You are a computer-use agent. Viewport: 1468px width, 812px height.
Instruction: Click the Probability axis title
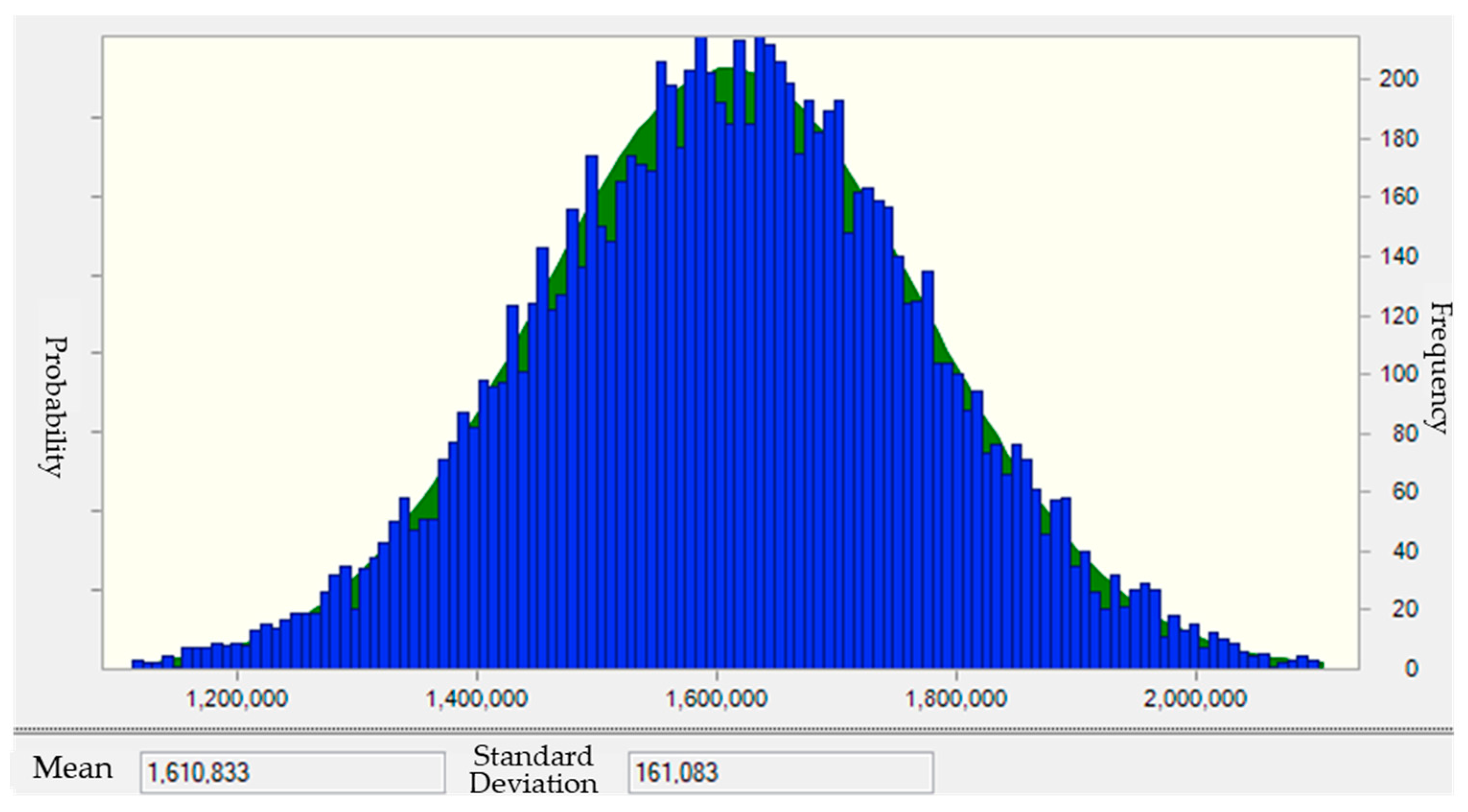[x=54, y=407]
